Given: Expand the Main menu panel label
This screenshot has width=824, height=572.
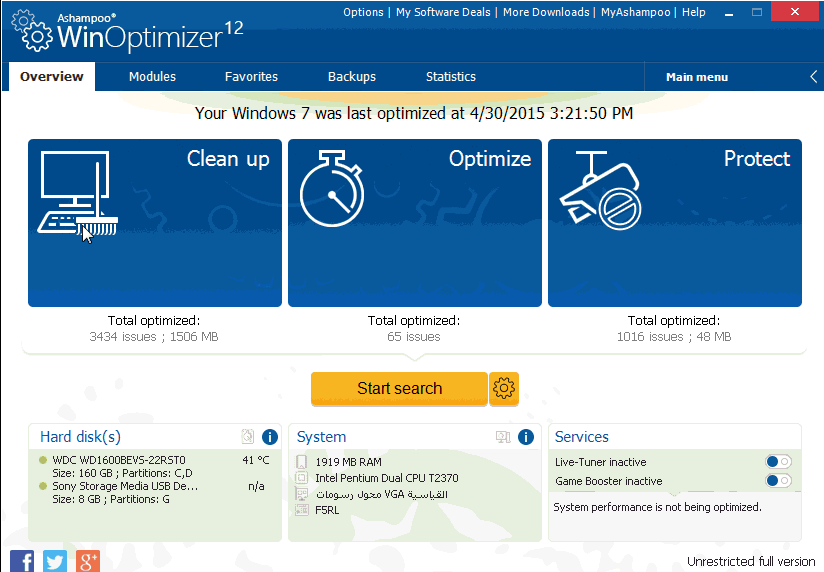Looking at the screenshot, I should point(697,77).
